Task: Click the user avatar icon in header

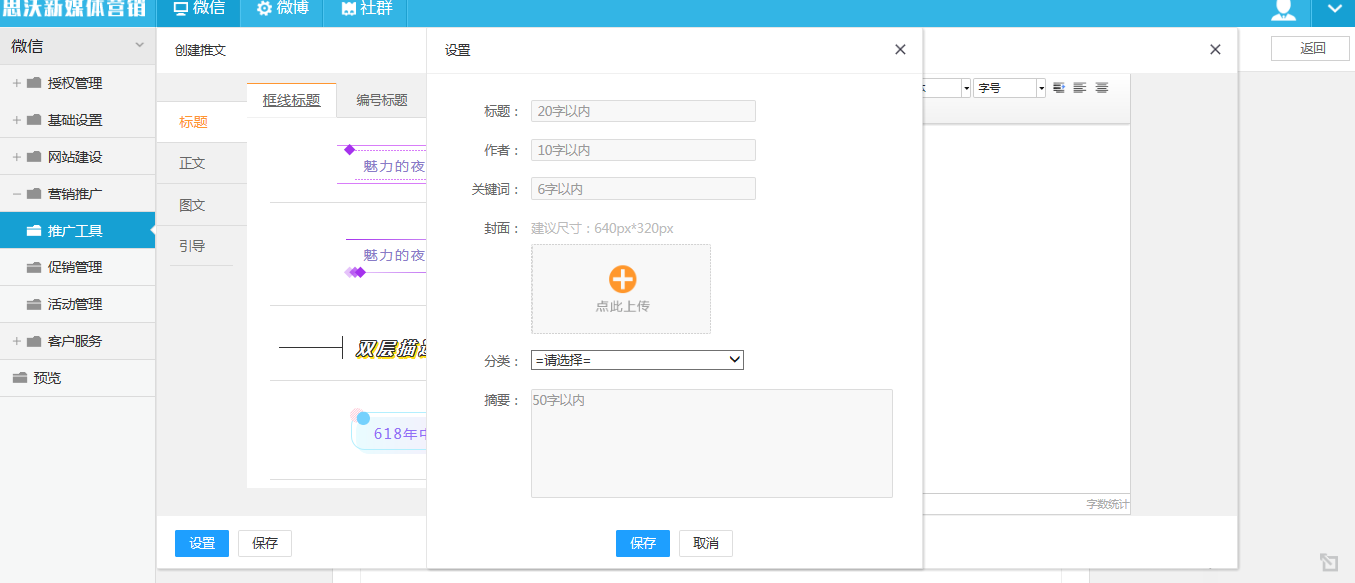Action: pos(1283,12)
